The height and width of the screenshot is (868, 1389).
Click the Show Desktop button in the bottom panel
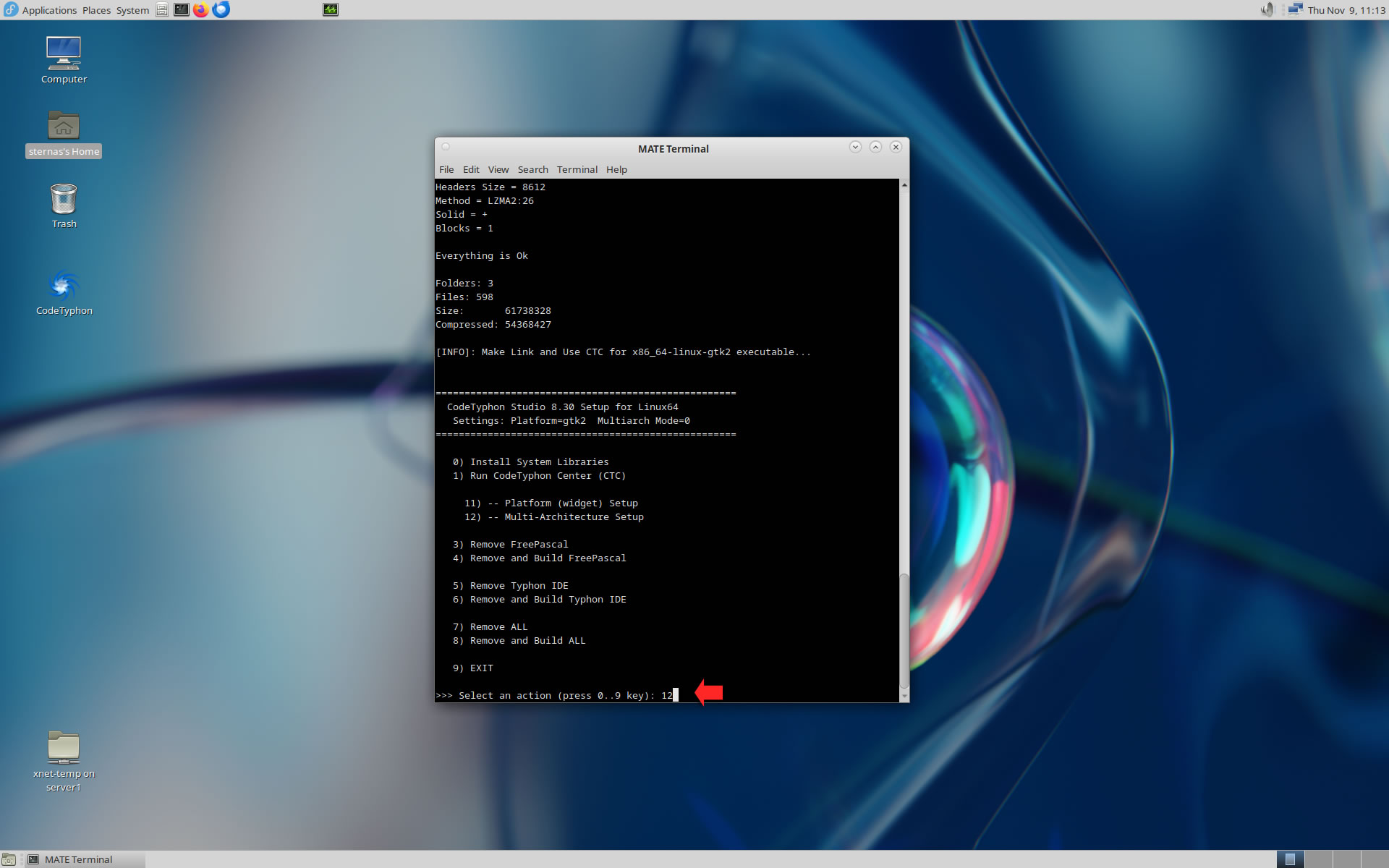(x=9, y=859)
